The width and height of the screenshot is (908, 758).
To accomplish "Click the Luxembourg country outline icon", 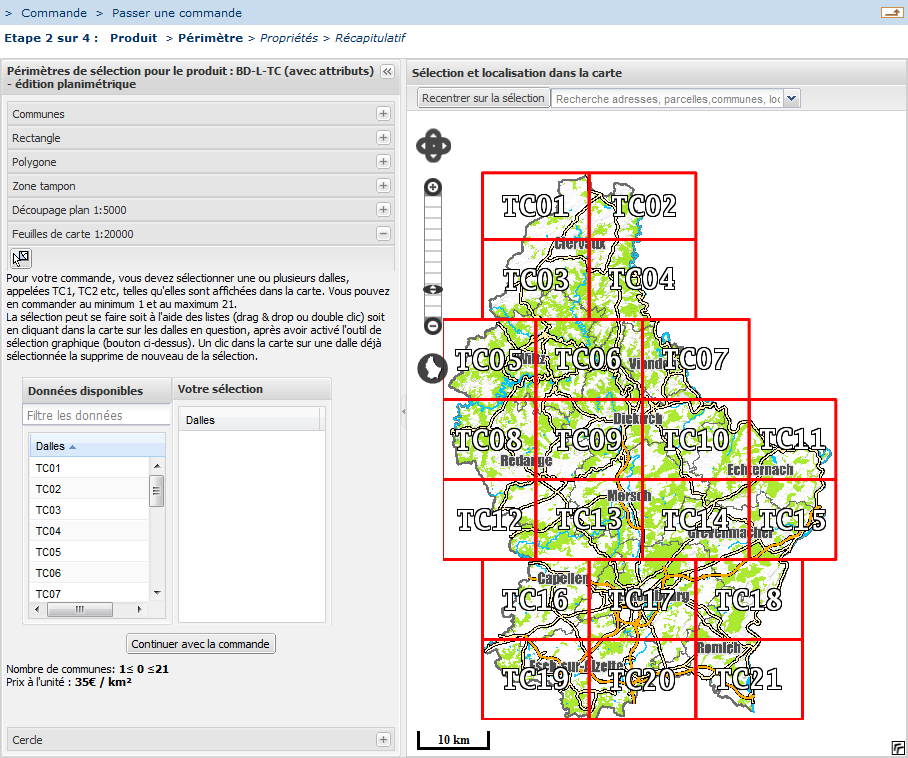I will [433, 368].
